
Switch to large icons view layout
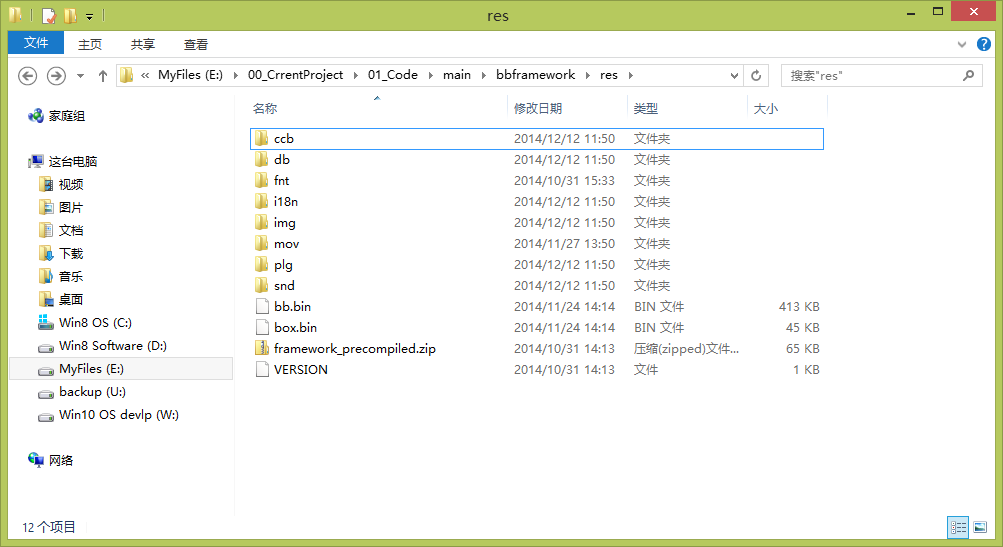980,527
